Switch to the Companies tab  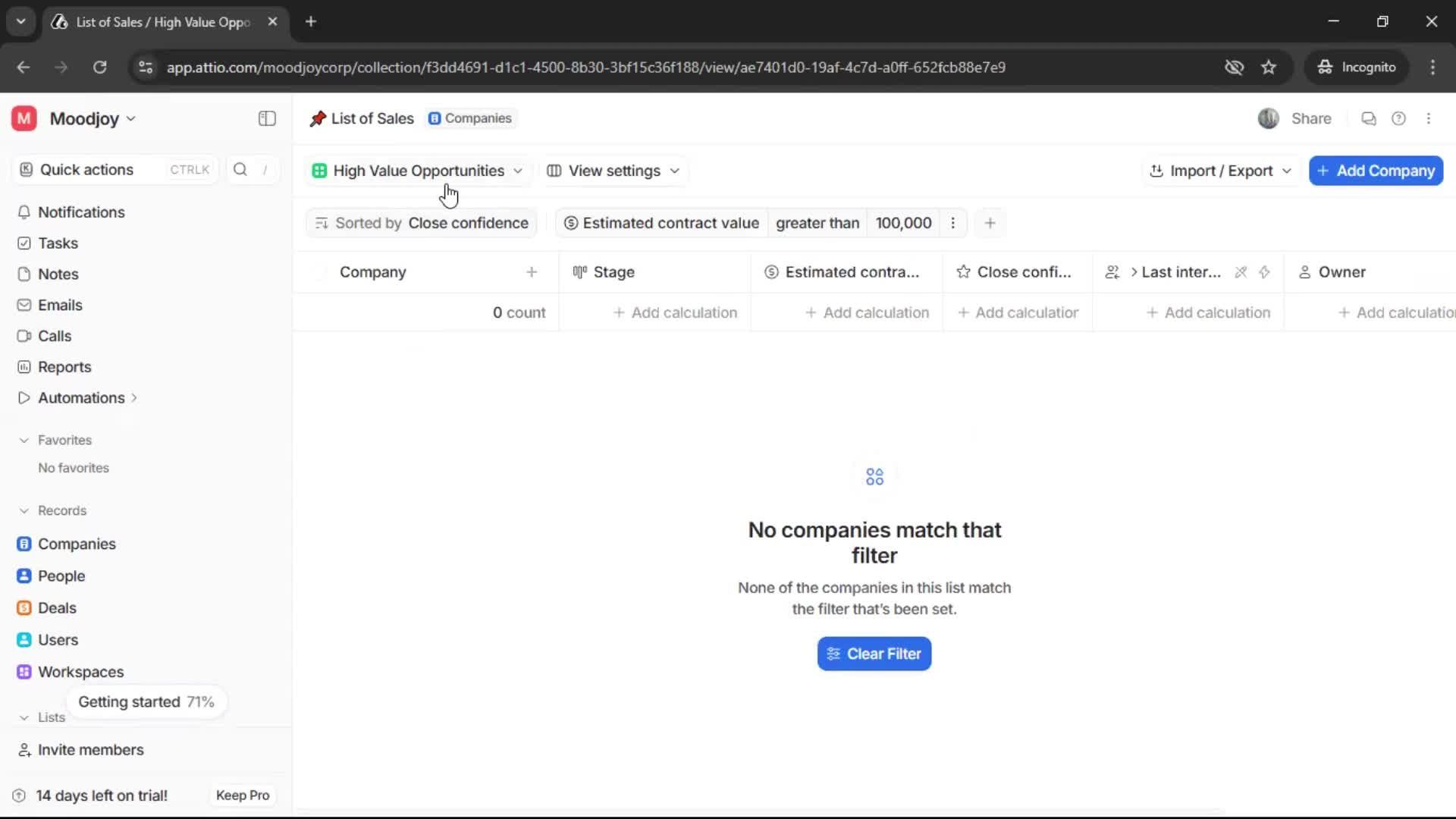[470, 118]
